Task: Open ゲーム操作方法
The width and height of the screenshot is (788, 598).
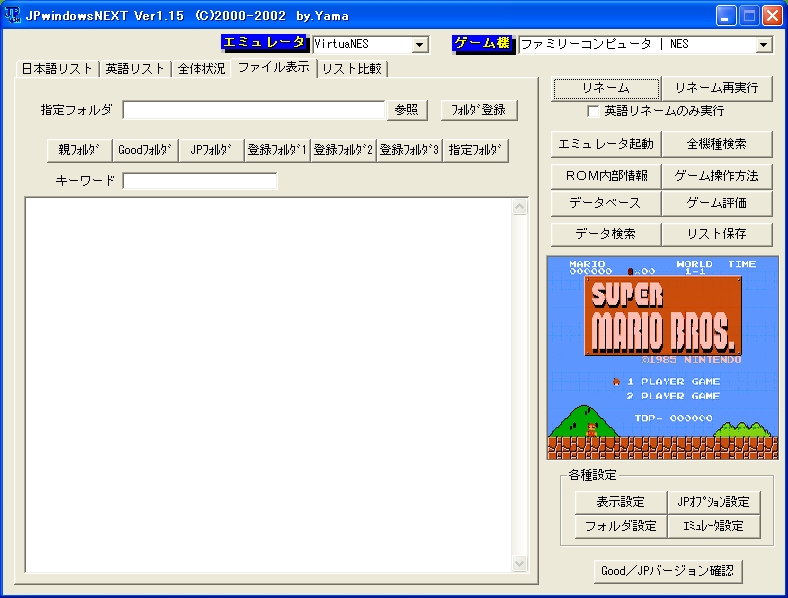Action: point(717,176)
